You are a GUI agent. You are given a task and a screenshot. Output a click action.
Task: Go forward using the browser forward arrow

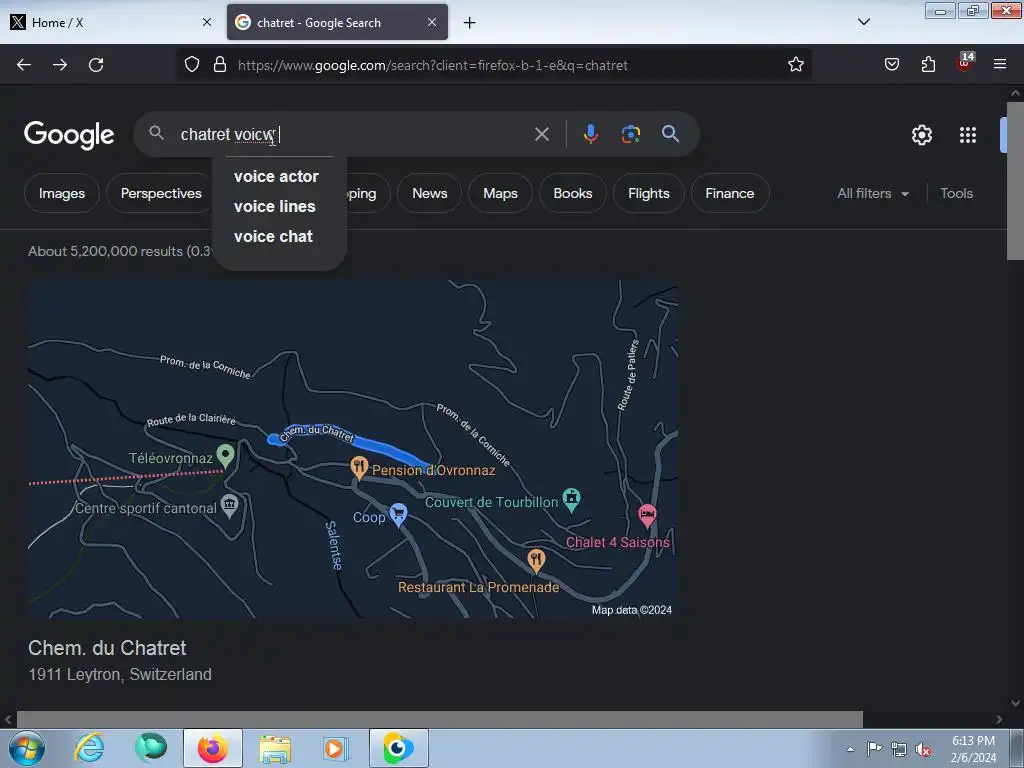(x=60, y=65)
